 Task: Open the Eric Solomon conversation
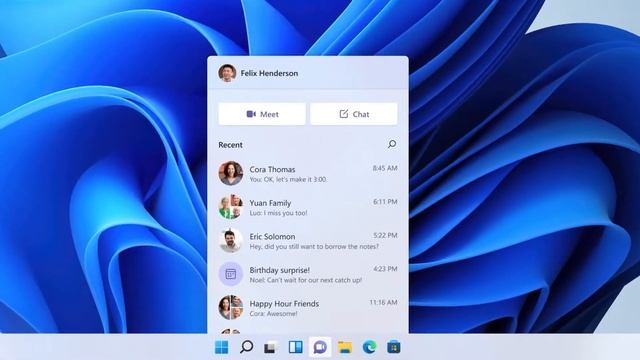pyautogui.click(x=308, y=240)
